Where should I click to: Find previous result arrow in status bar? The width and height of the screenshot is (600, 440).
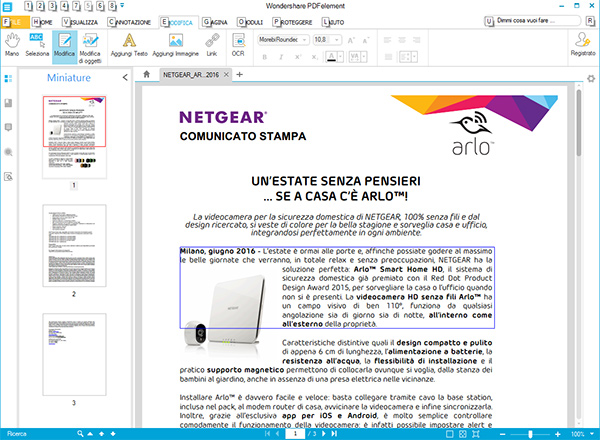(101, 433)
